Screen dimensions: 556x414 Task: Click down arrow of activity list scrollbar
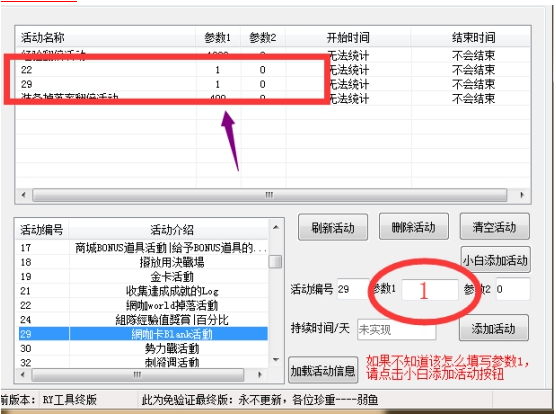click(x=276, y=359)
